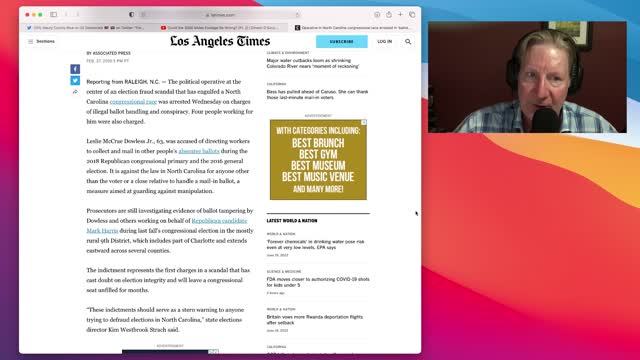The image size is (640, 360).
Task: Show the Safari tab overview
Action: click(412, 14)
